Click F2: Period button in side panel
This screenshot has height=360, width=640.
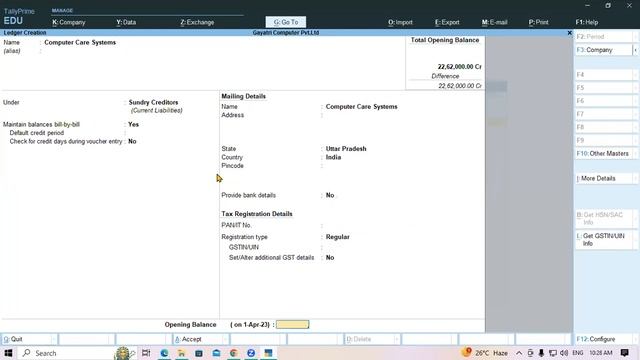pyautogui.click(x=605, y=37)
